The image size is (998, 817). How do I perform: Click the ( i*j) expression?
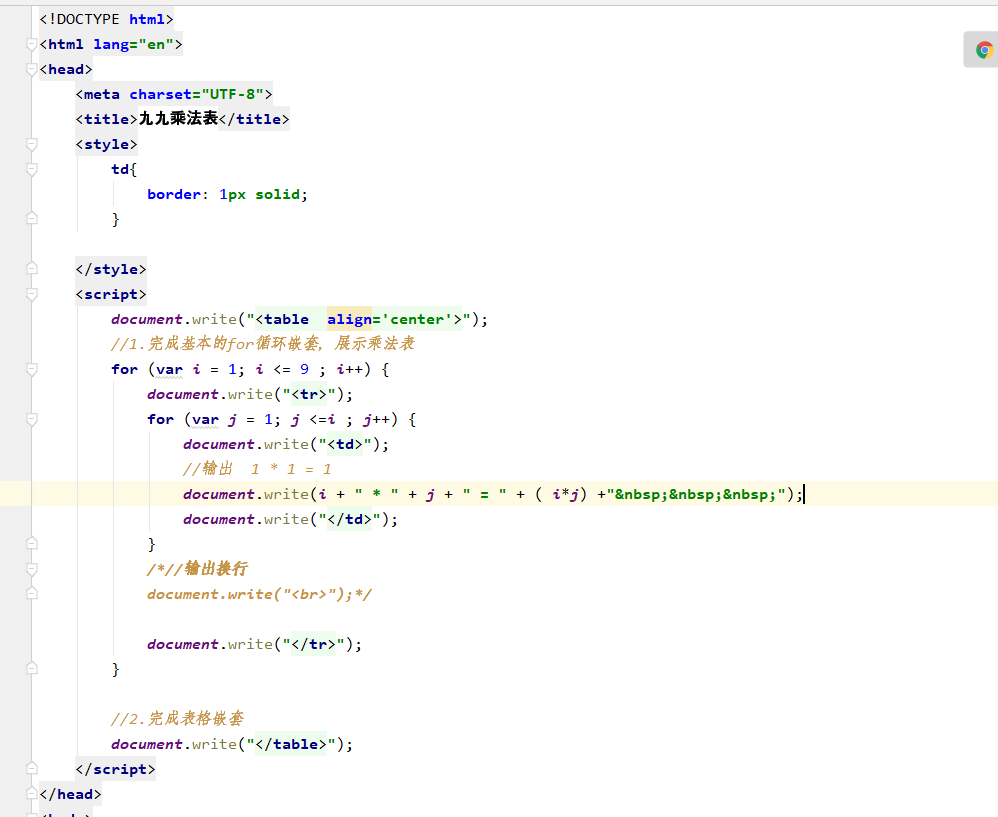[561, 494]
